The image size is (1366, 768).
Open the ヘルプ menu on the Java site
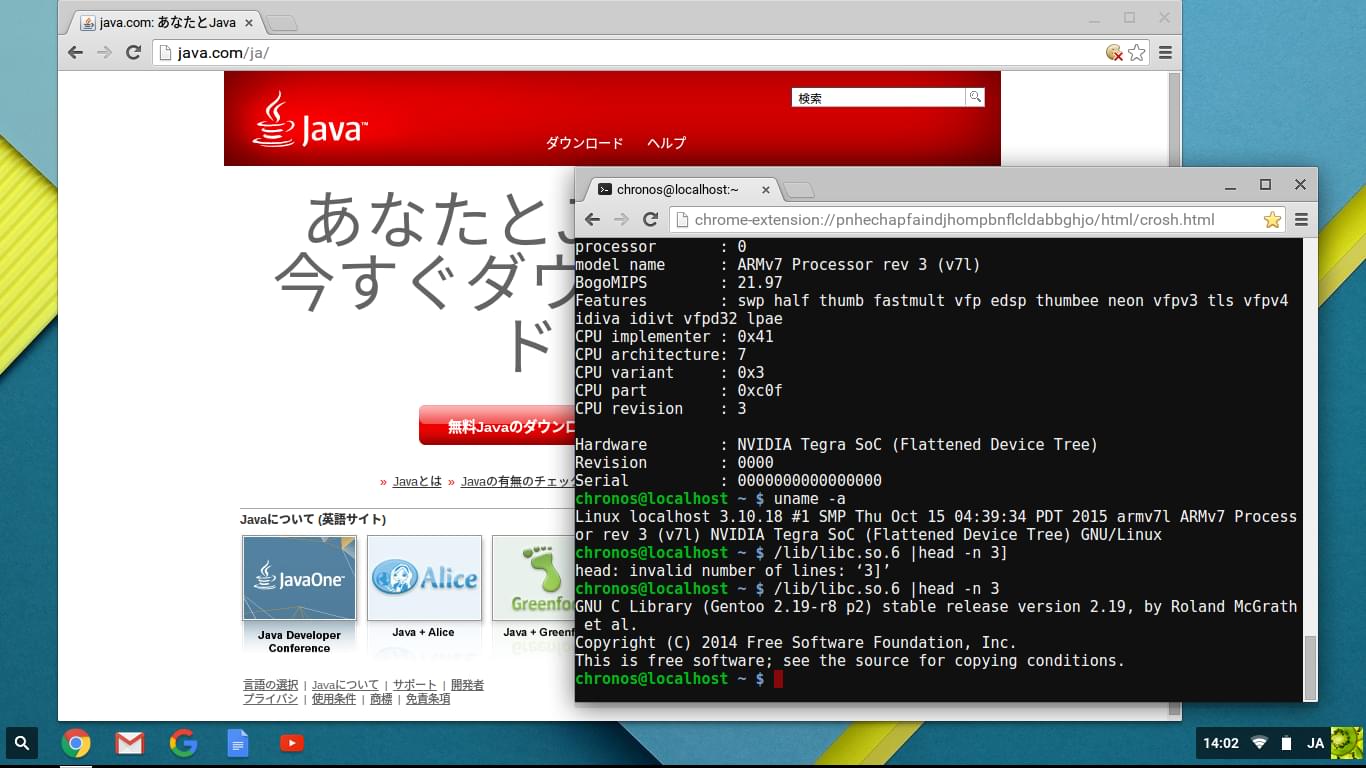point(666,143)
